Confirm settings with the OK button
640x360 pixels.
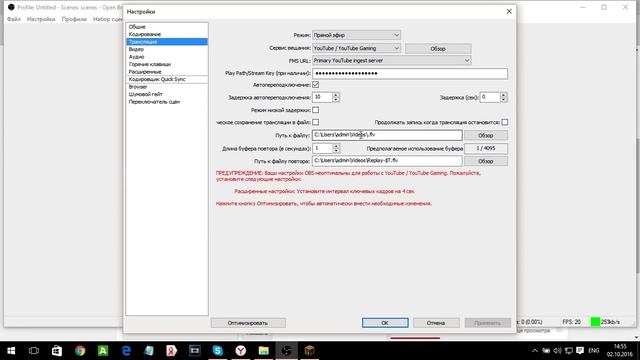click(x=385, y=323)
